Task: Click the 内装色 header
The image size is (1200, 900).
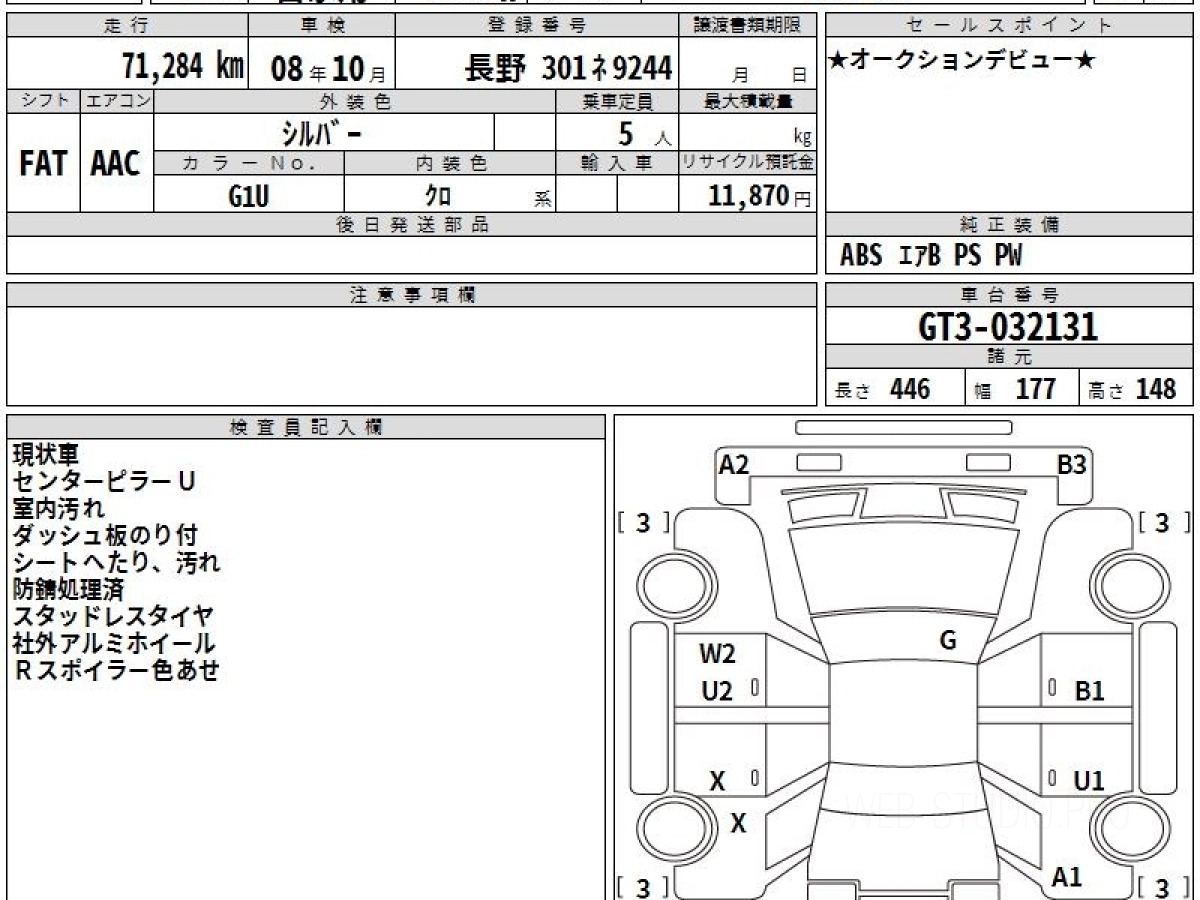Action: click(450, 163)
